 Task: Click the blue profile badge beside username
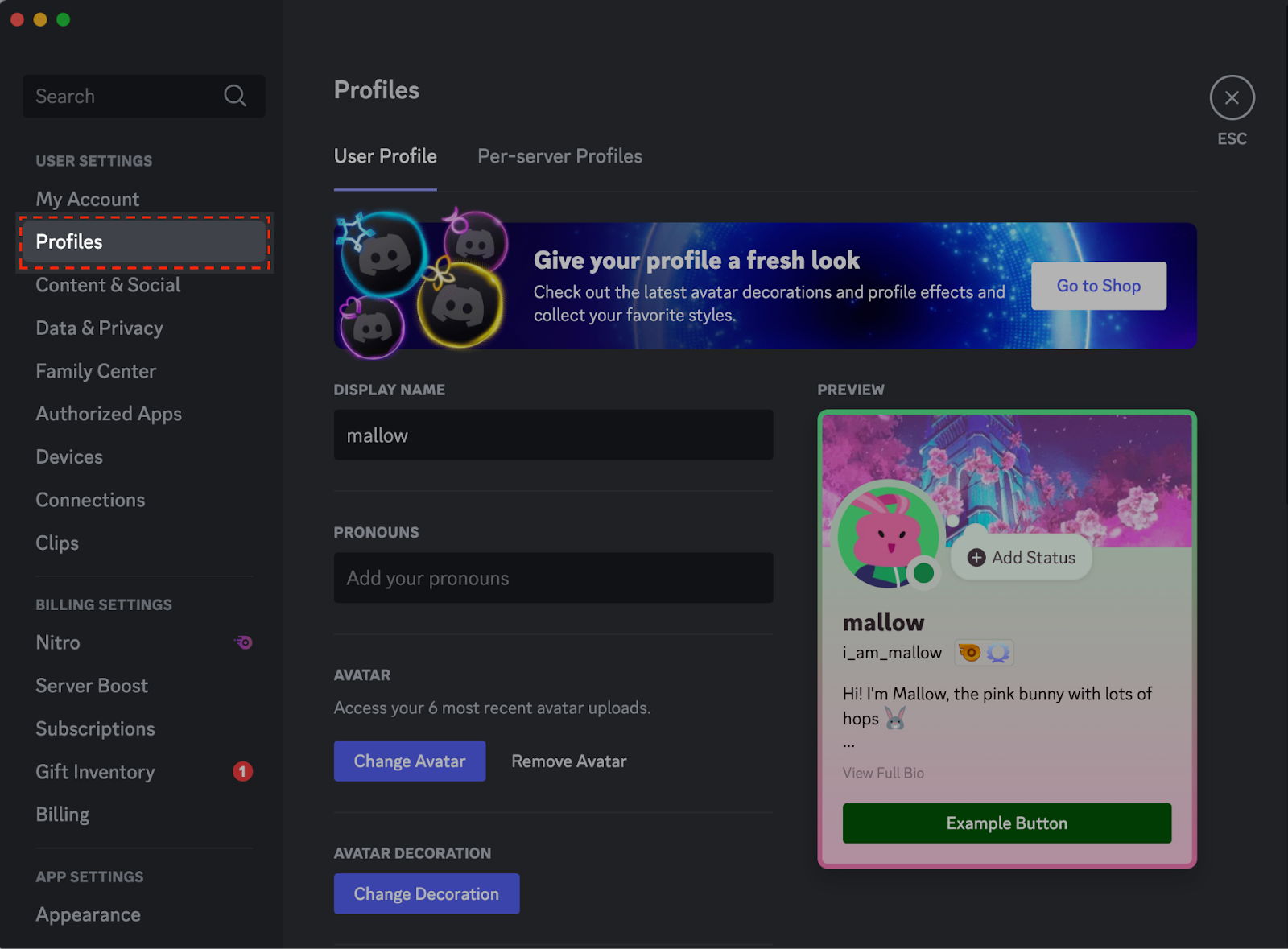998,652
